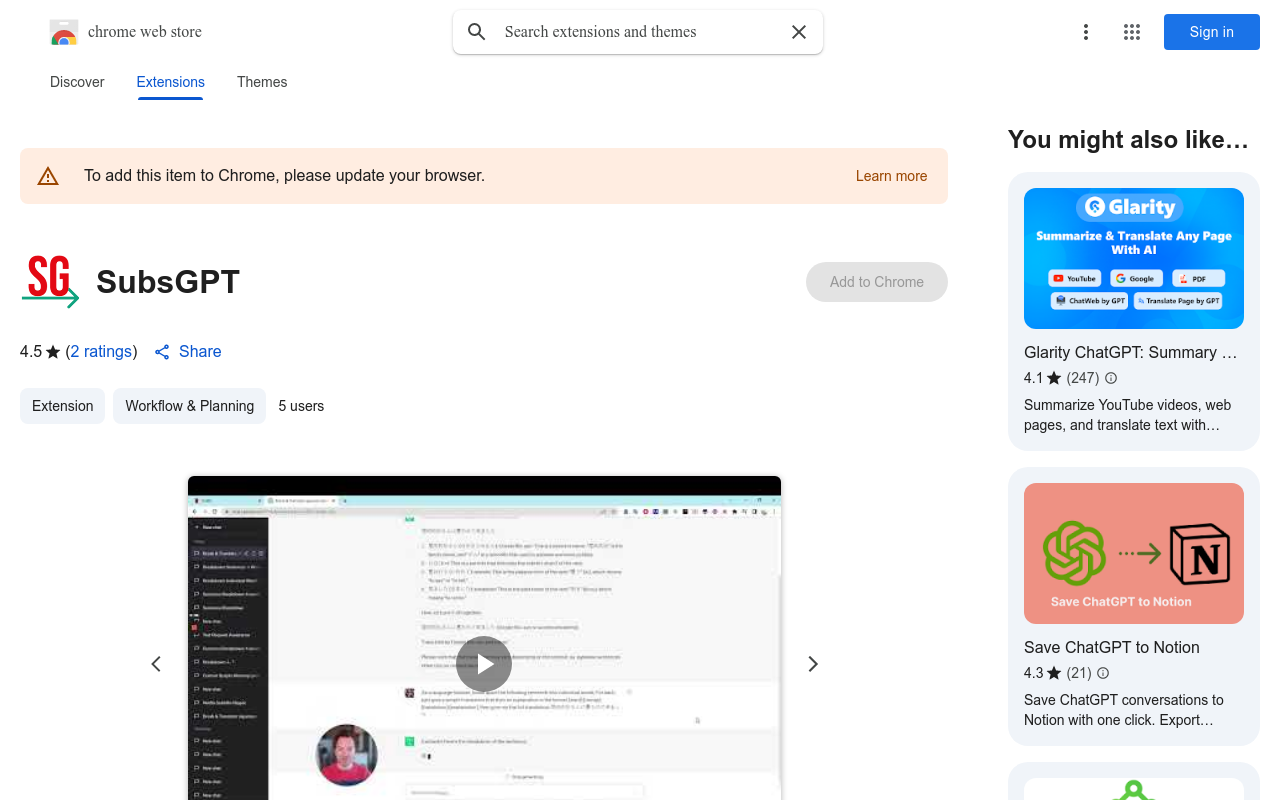Open Glarity ChatGPT: Summary title

pyautogui.click(x=1131, y=352)
